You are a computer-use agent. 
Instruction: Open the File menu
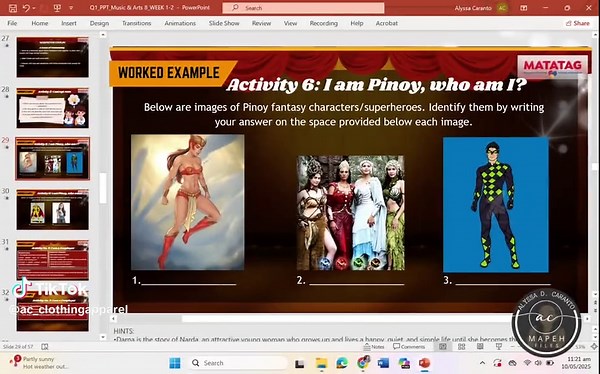click(x=12, y=23)
